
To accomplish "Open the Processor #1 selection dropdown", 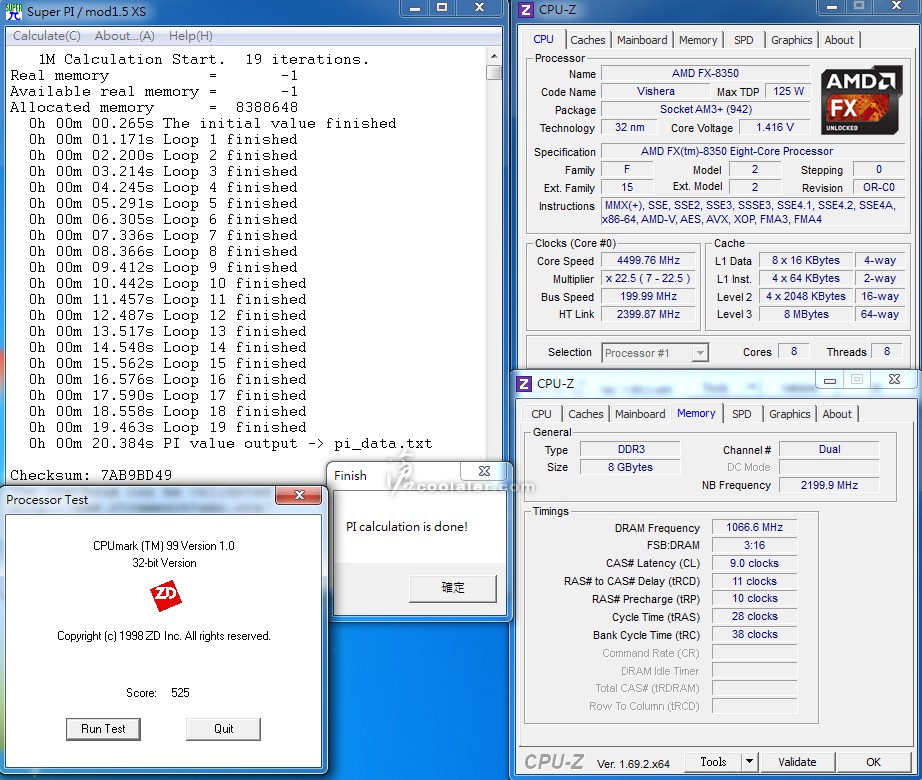I will pyautogui.click(x=698, y=352).
